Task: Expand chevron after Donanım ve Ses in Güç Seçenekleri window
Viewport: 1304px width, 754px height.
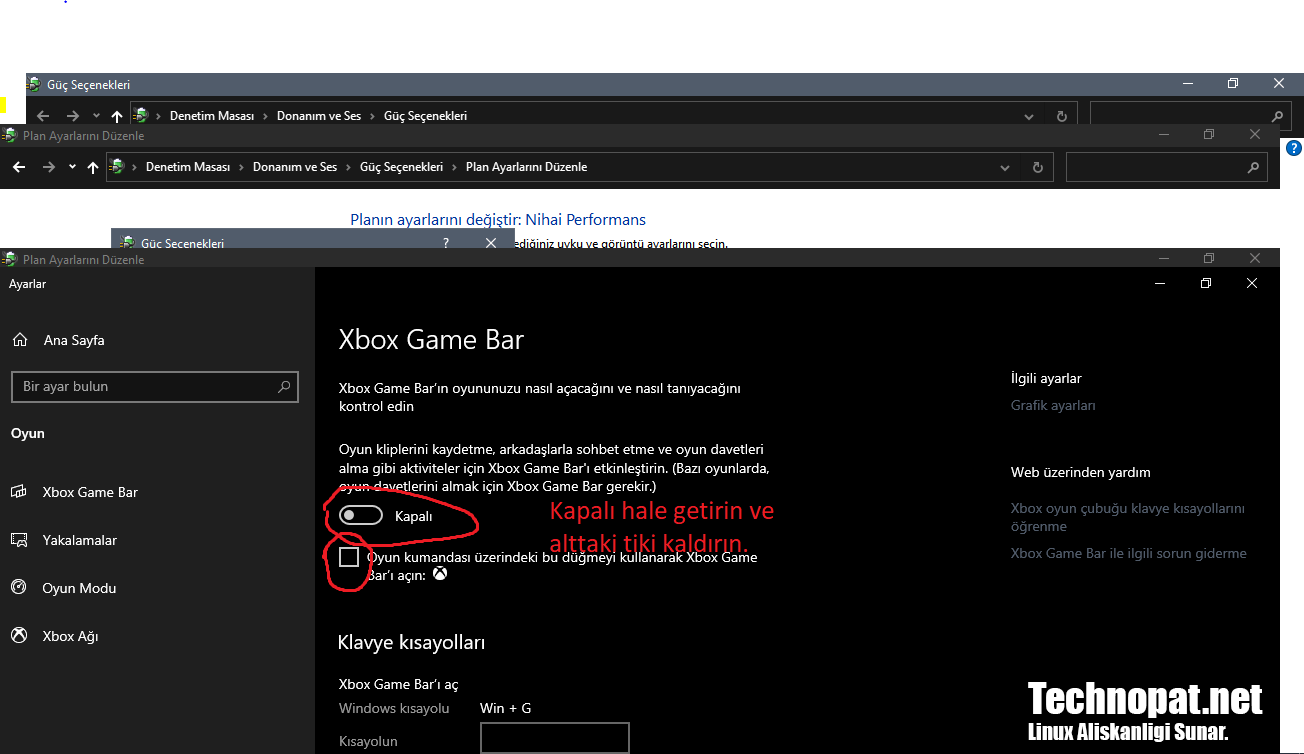Action: pyautogui.click(x=373, y=116)
